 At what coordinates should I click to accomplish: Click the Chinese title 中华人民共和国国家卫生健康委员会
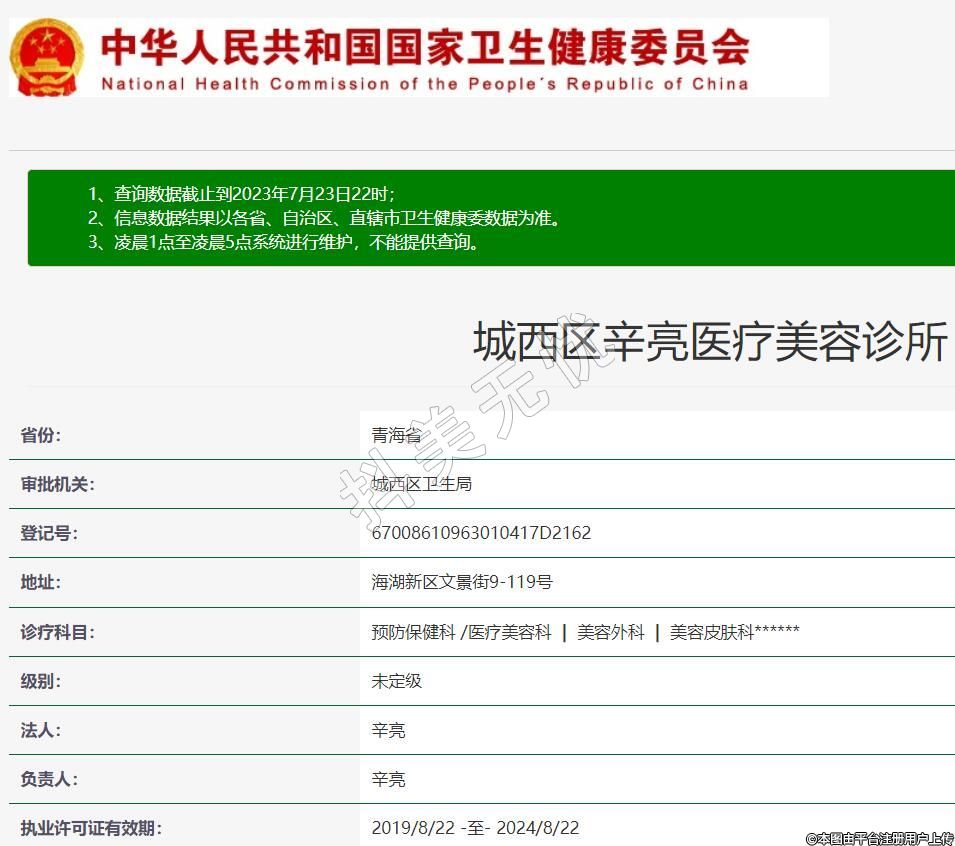point(425,46)
